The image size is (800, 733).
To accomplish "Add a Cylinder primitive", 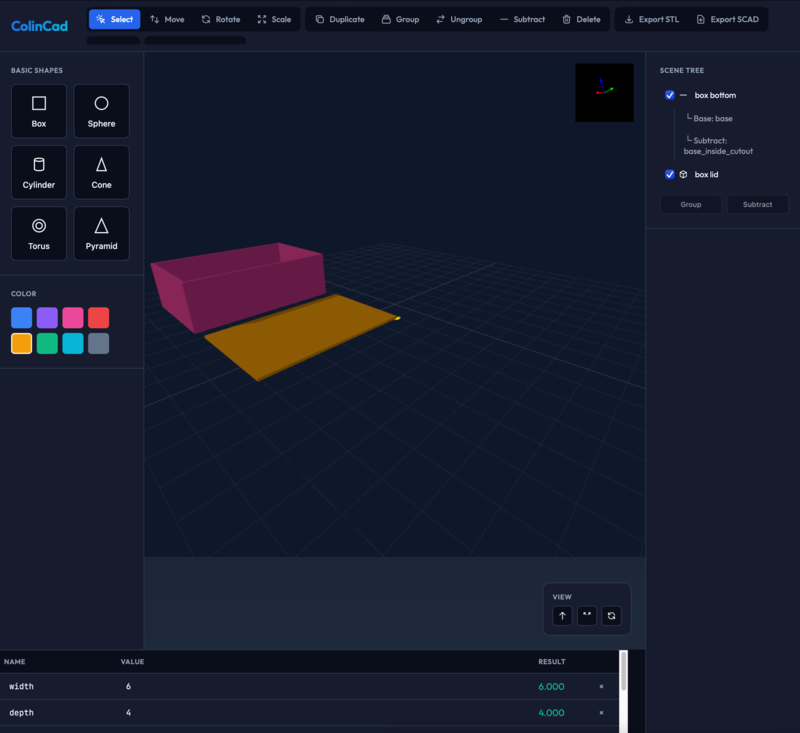I will click(x=39, y=172).
